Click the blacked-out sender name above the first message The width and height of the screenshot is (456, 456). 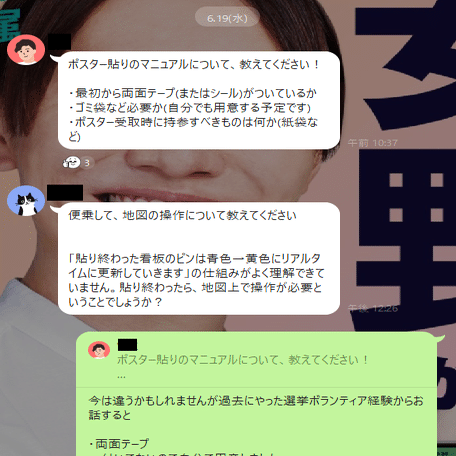(x=59, y=41)
